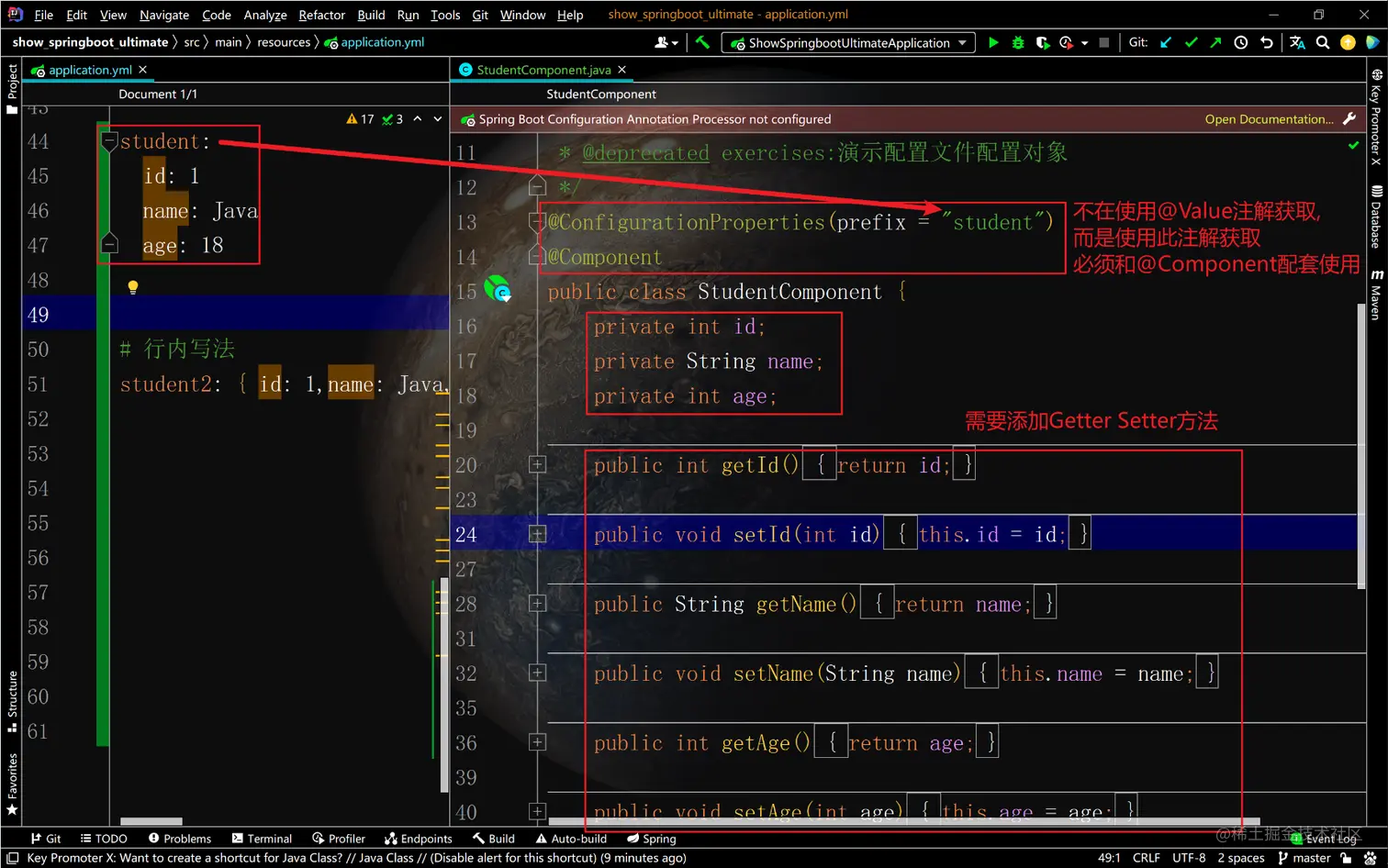Jump to next highlighted error arrow
This screenshot has height=868, width=1388.
pos(438,119)
